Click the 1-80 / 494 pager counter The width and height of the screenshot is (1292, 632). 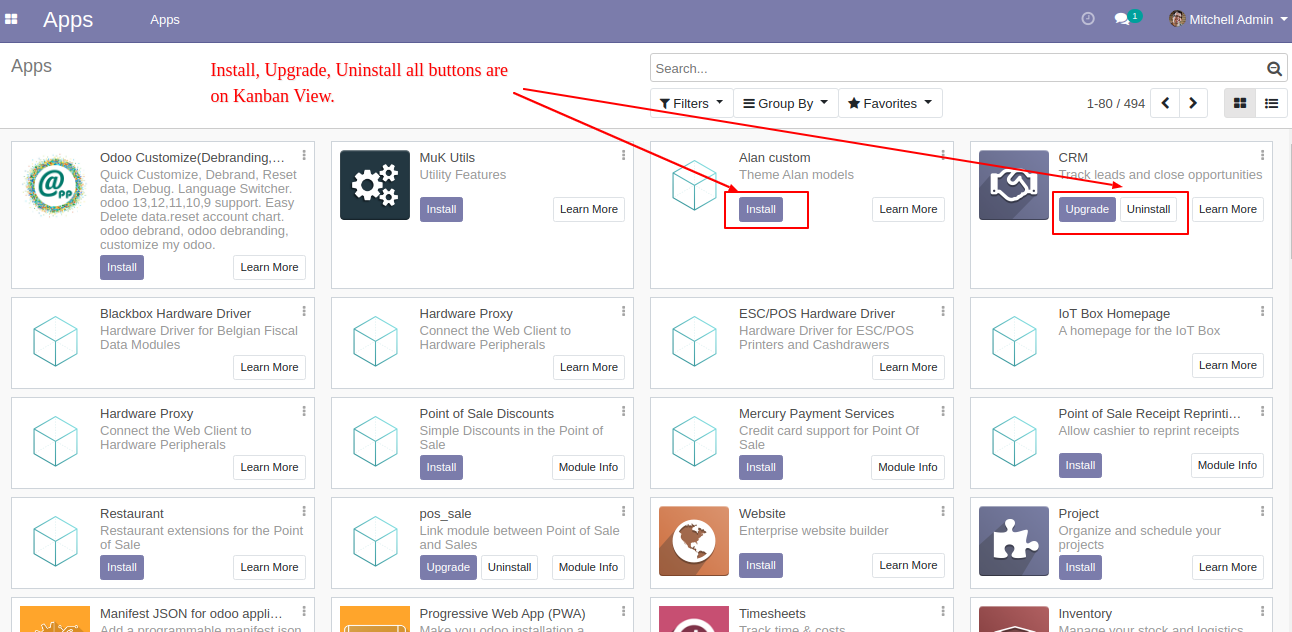point(1115,103)
